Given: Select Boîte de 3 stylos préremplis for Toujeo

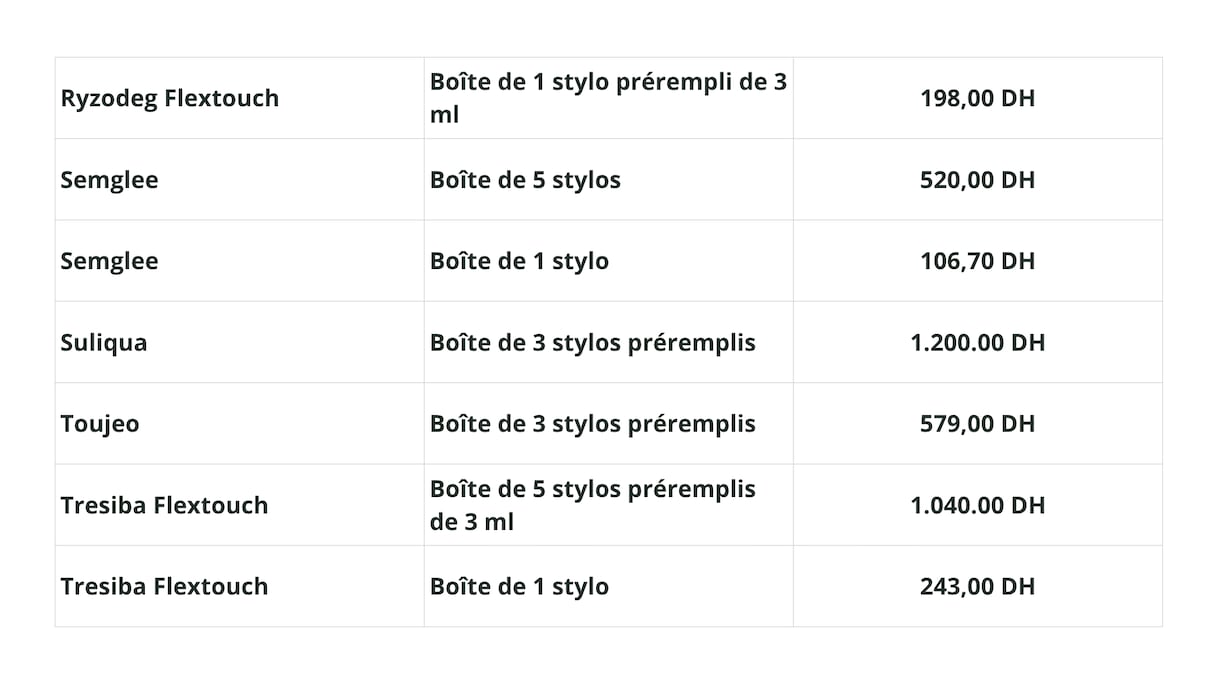Looking at the screenshot, I should point(593,424).
